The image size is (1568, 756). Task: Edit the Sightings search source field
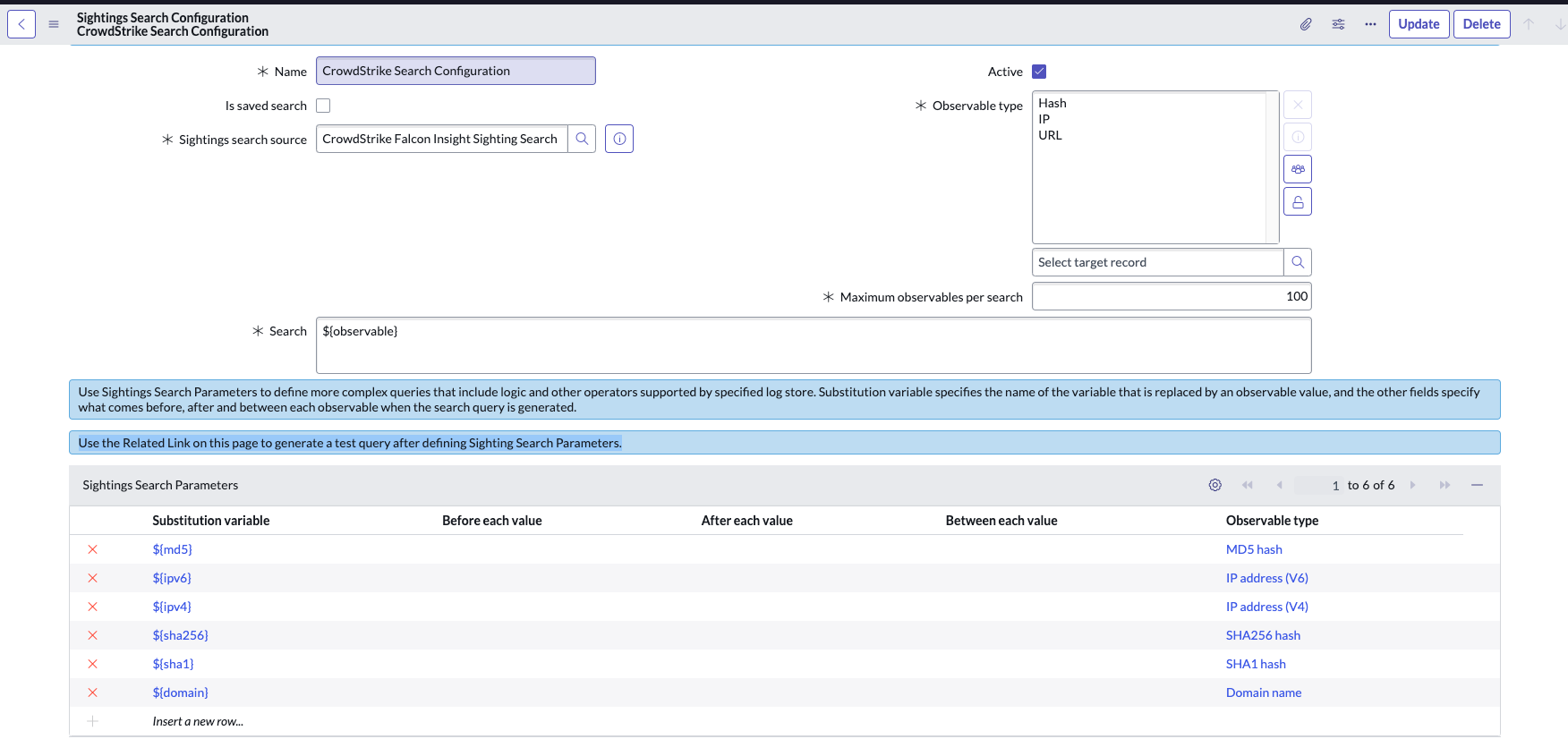click(442, 139)
